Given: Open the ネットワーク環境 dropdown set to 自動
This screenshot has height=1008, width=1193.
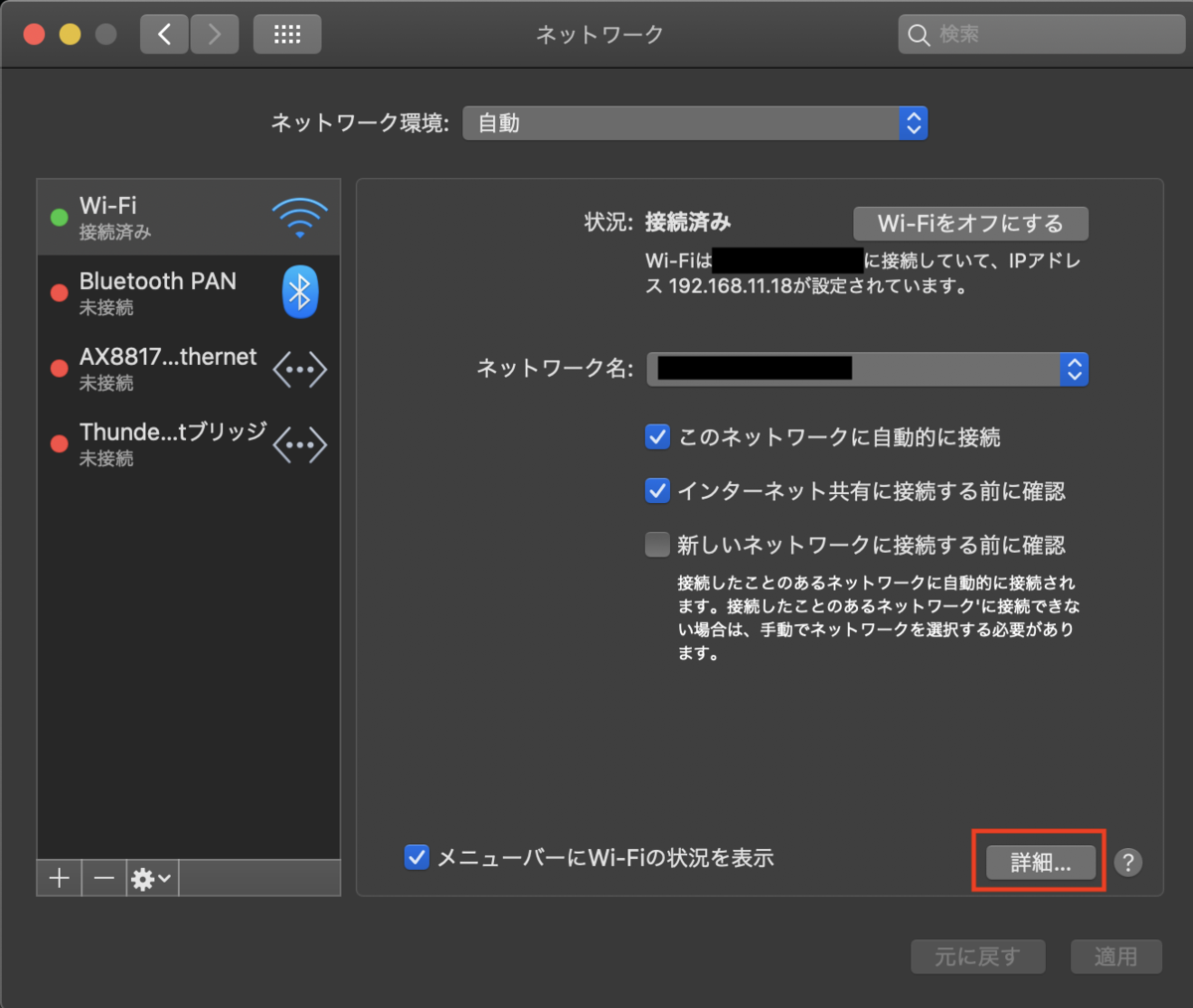Looking at the screenshot, I should tap(695, 123).
